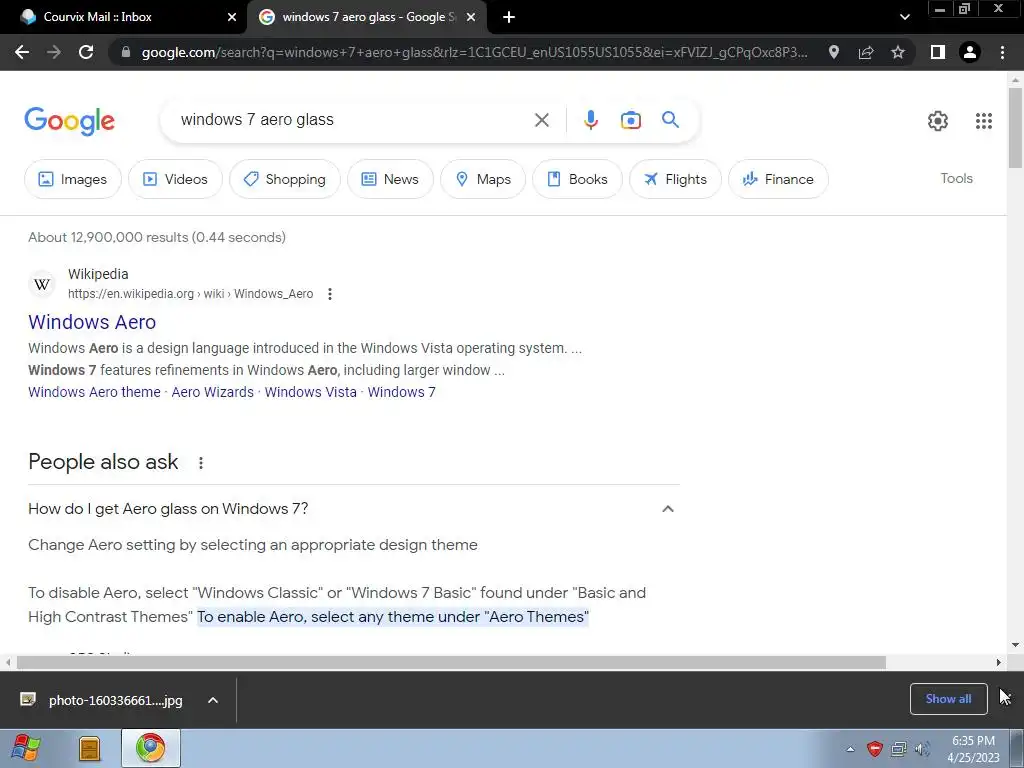Image resolution: width=1024 pixels, height=768 pixels.
Task: Open Chrome's three-dot menu
Action: [x=1002, y=52]
